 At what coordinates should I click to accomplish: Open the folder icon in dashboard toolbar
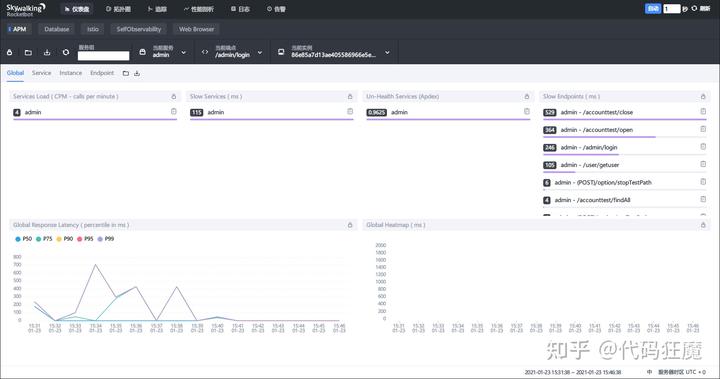click(x=28, y=52)
